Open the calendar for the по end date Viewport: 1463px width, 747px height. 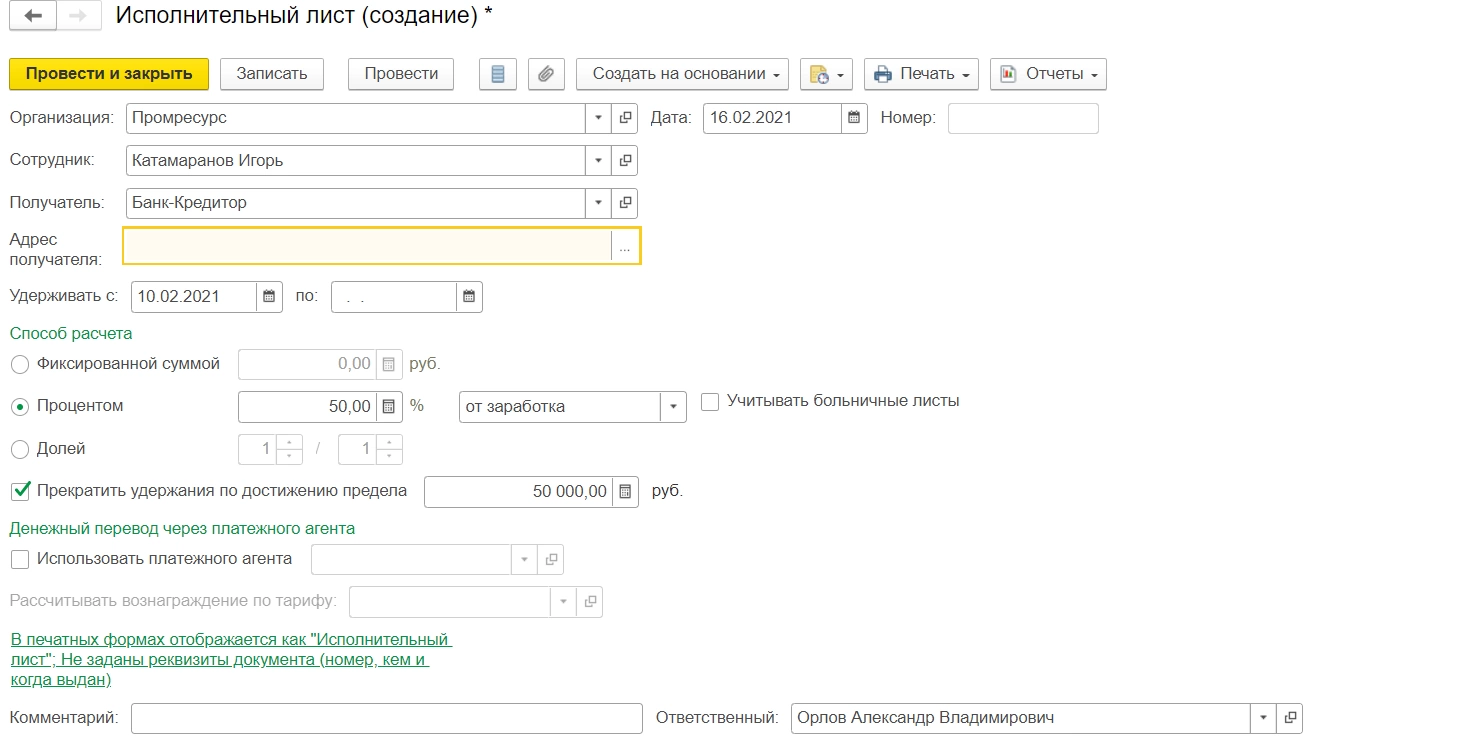click(x=469, y=297)
